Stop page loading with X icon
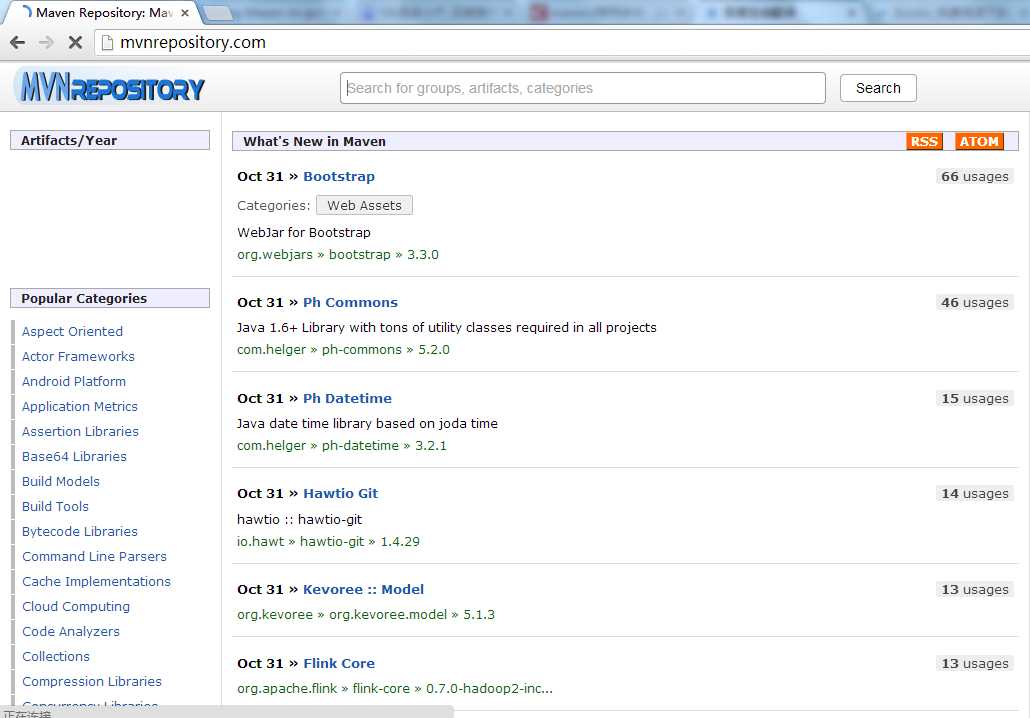This screenshot has height=718, width=1030. click(75, 43)
